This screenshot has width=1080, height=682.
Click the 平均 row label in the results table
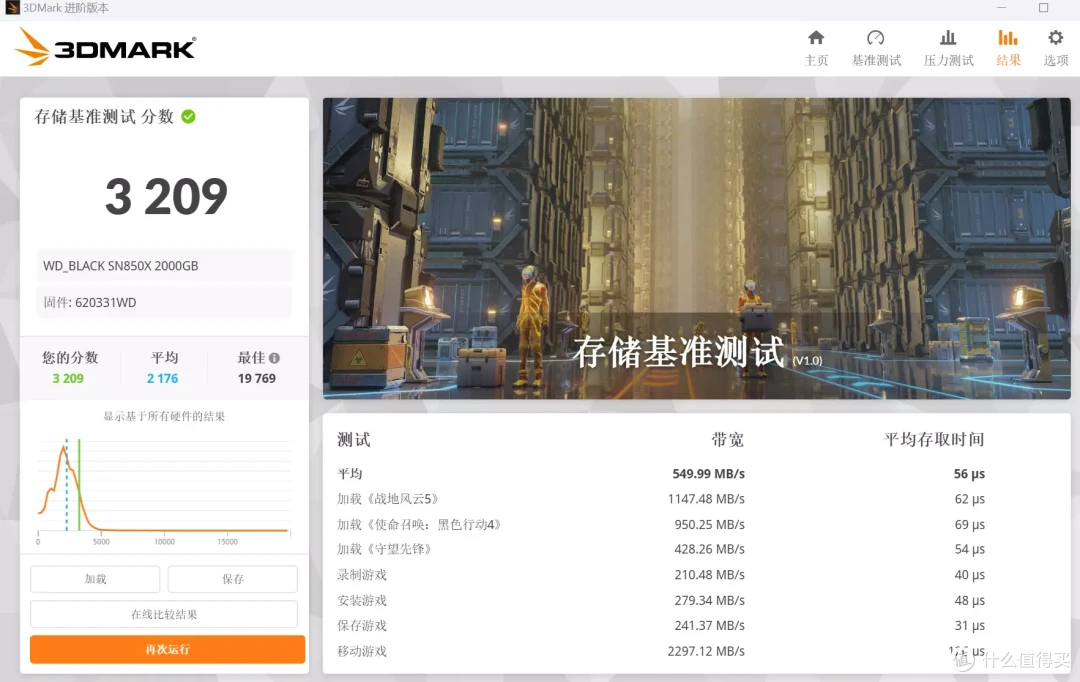pyautogui.click(x=350, y=473)
